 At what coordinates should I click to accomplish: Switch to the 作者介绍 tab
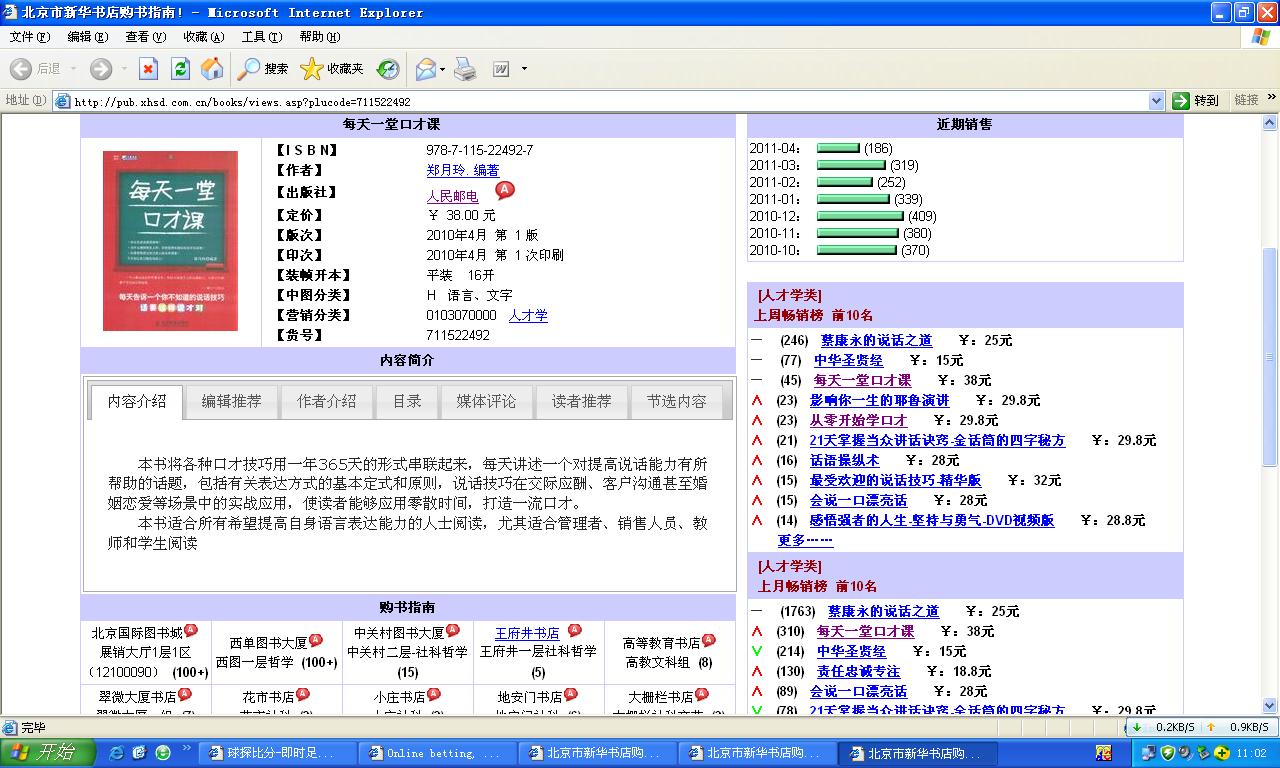pyautogui.click(x=326, y=401)
